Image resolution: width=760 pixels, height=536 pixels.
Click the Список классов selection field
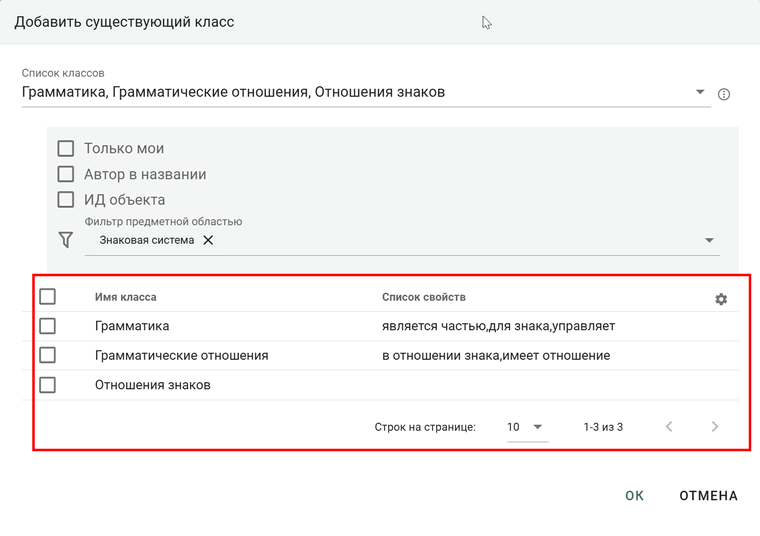(x=366, y=92)
